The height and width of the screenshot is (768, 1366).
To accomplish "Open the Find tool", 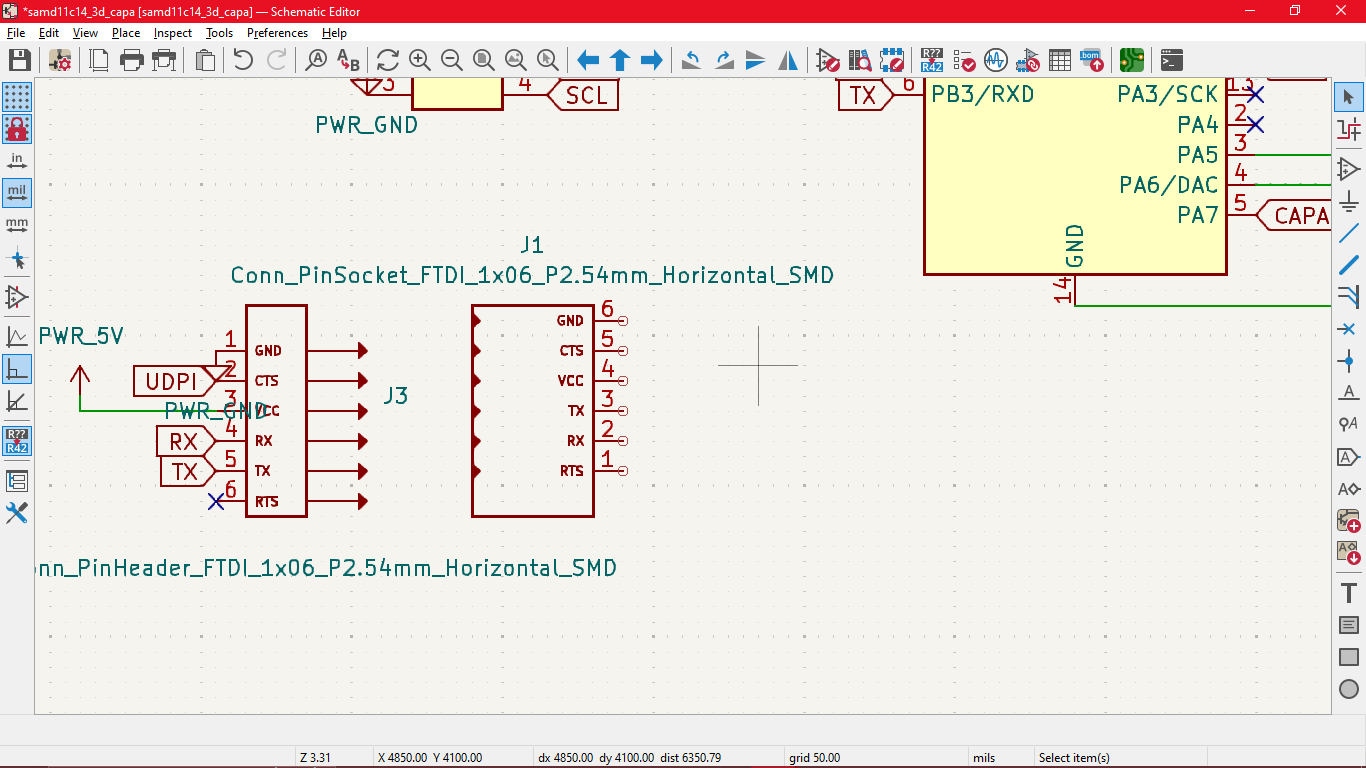I will 316,60.
